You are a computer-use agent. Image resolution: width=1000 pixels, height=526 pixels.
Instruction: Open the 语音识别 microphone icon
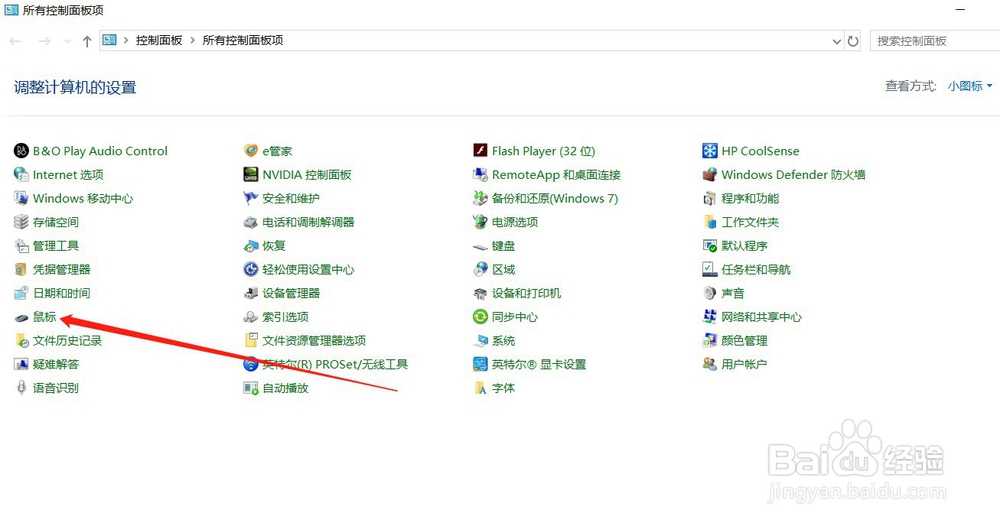(21, 388)
